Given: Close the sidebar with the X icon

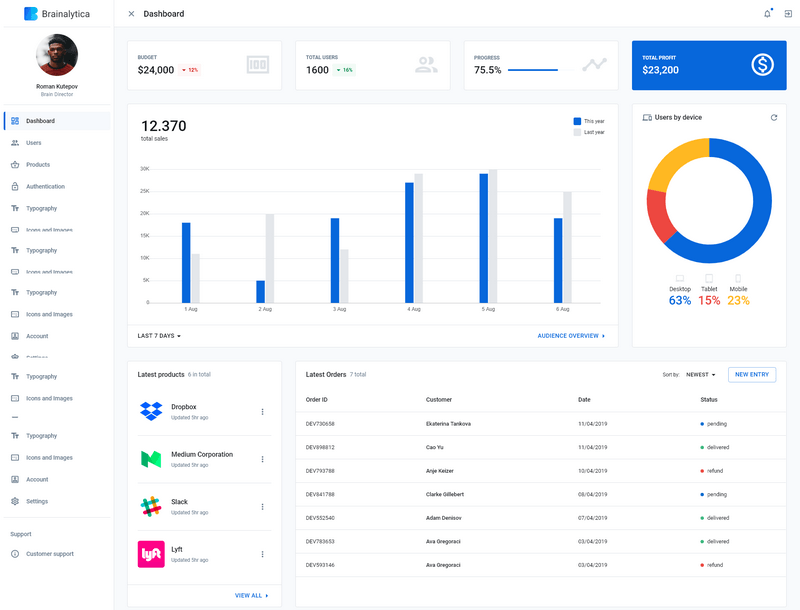Looking at the screenshot, I should pos(131,14).
